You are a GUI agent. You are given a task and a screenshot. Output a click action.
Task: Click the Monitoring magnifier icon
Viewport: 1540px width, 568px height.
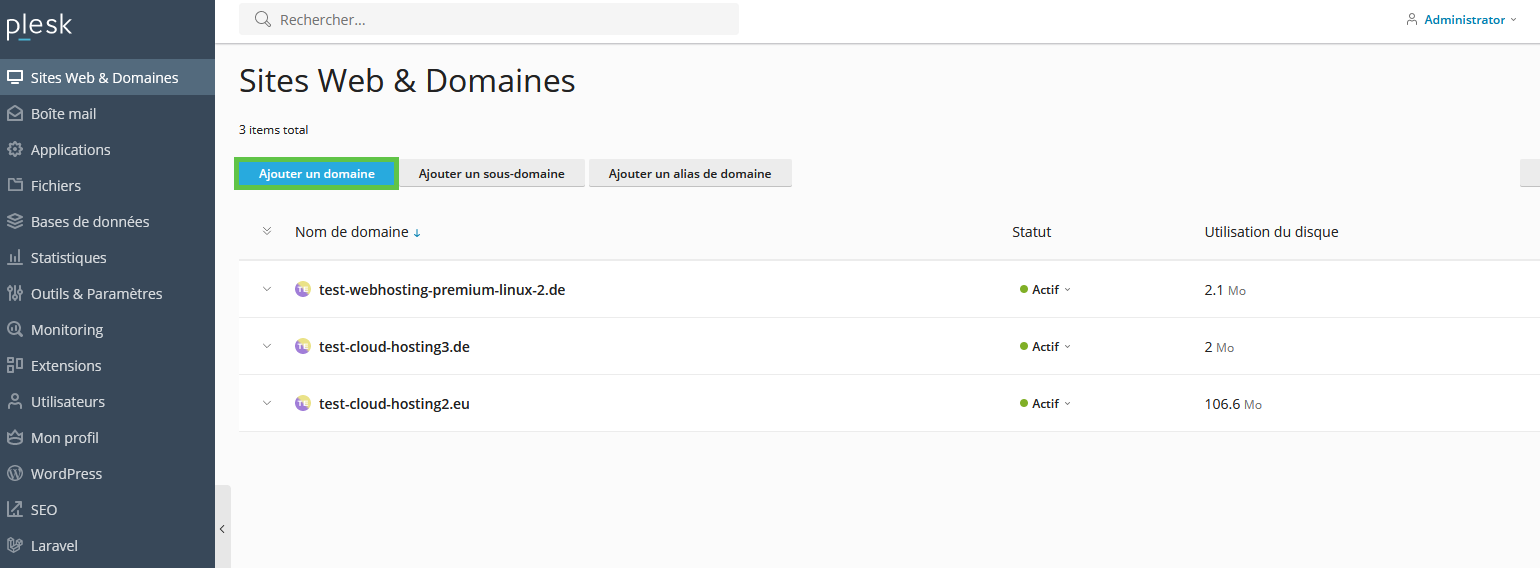click(15, 329)
